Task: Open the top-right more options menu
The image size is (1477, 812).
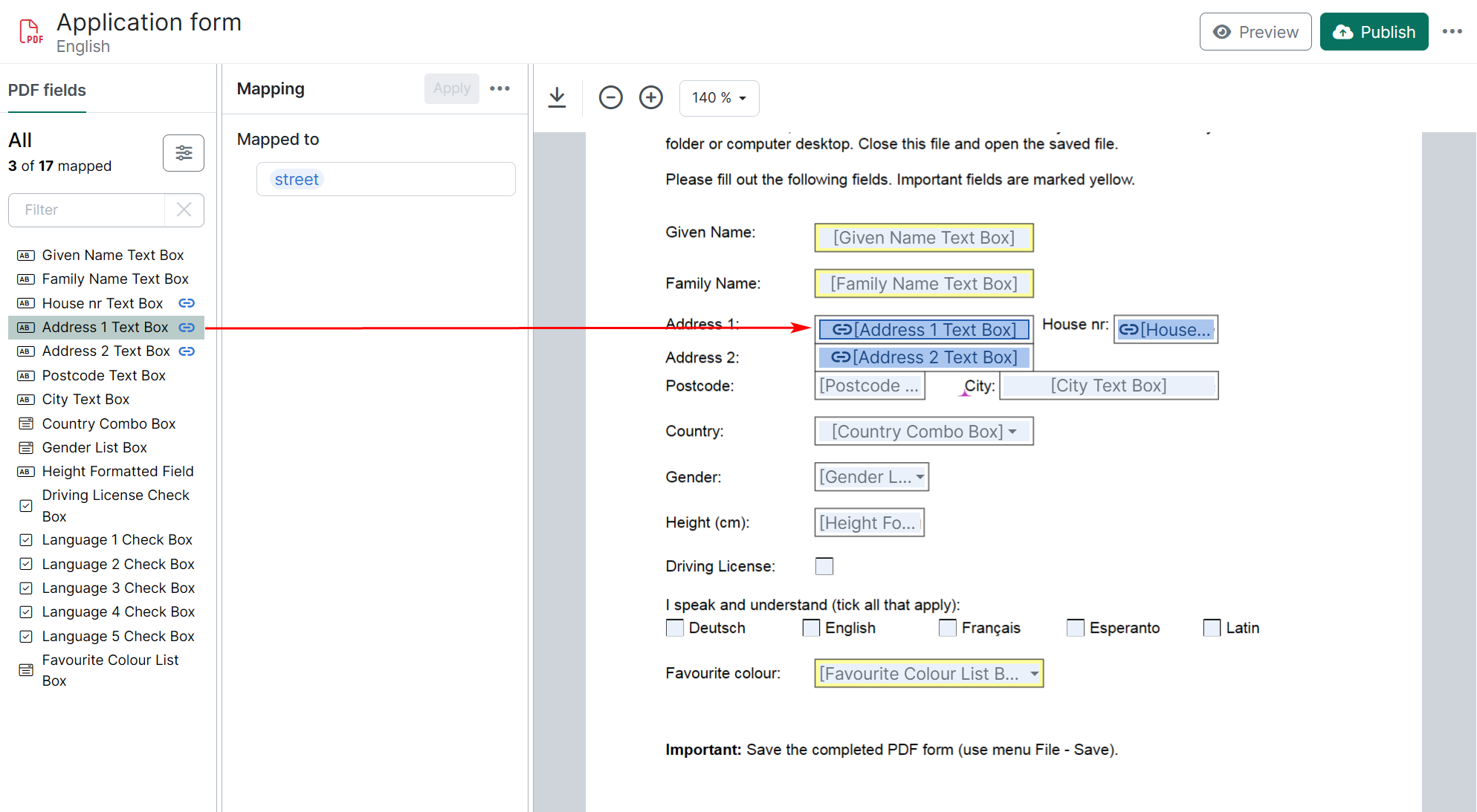Action: click(x=1452, y=31)
